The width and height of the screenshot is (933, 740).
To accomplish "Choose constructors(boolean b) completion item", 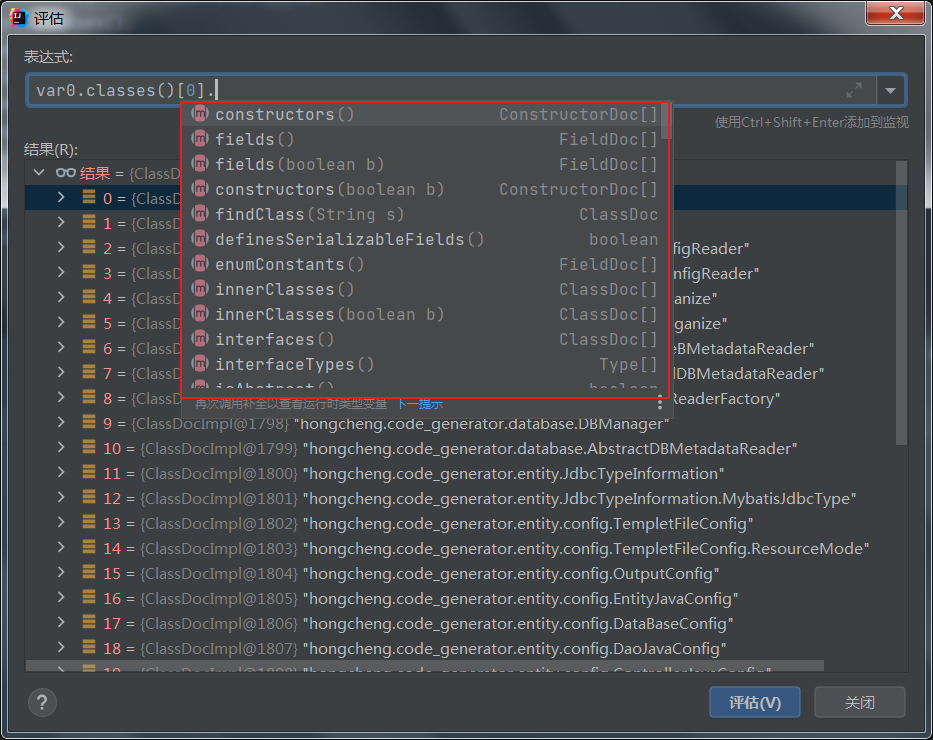I will (425, 189).
